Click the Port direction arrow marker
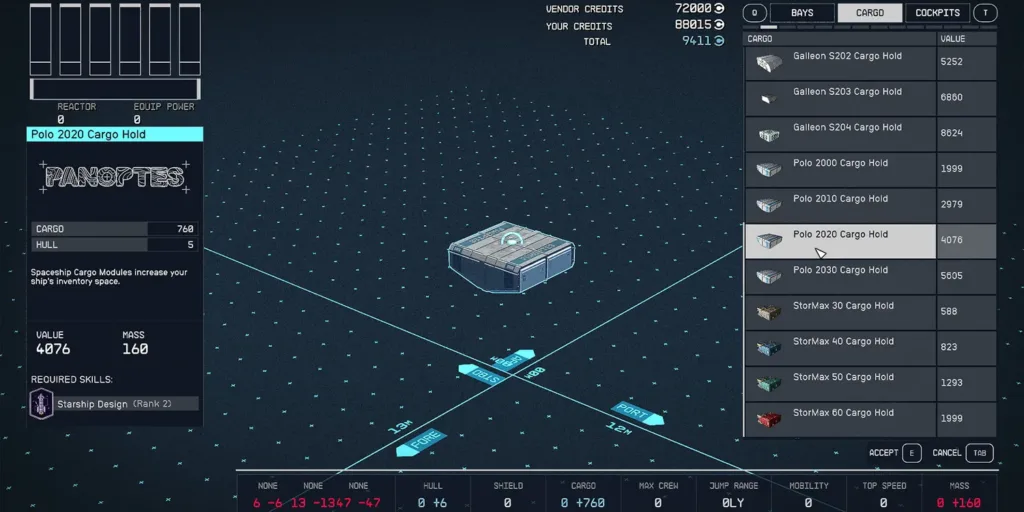 637,413
